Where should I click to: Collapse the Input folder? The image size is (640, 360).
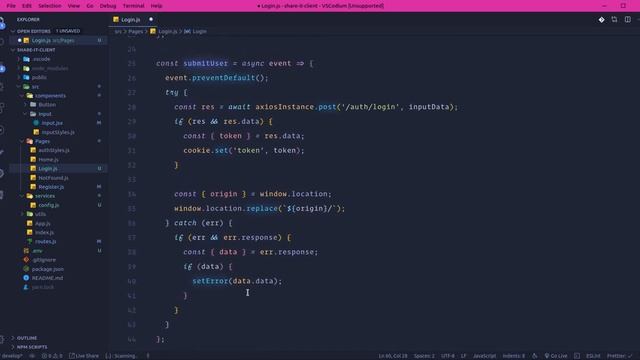(x=45, y=114)
